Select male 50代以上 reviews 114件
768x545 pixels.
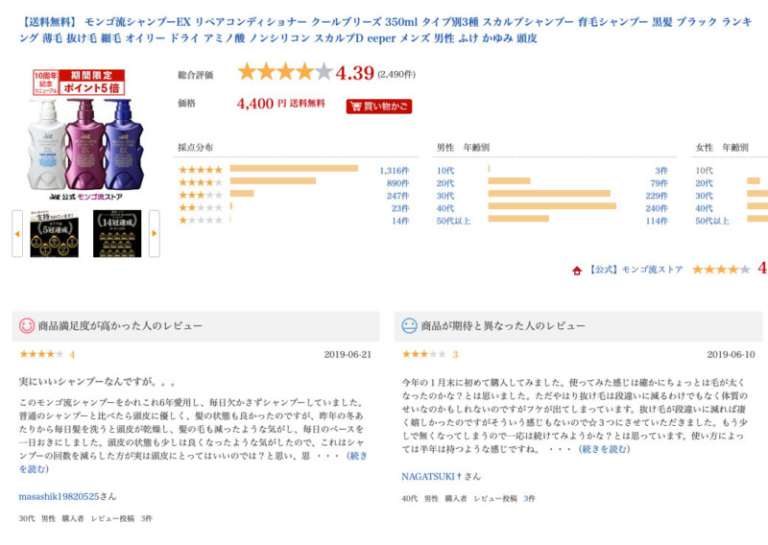(656, 221)
